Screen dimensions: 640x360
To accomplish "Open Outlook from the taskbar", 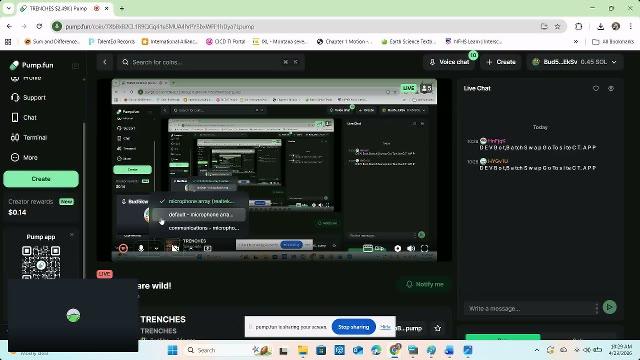I will click(358, 350).
